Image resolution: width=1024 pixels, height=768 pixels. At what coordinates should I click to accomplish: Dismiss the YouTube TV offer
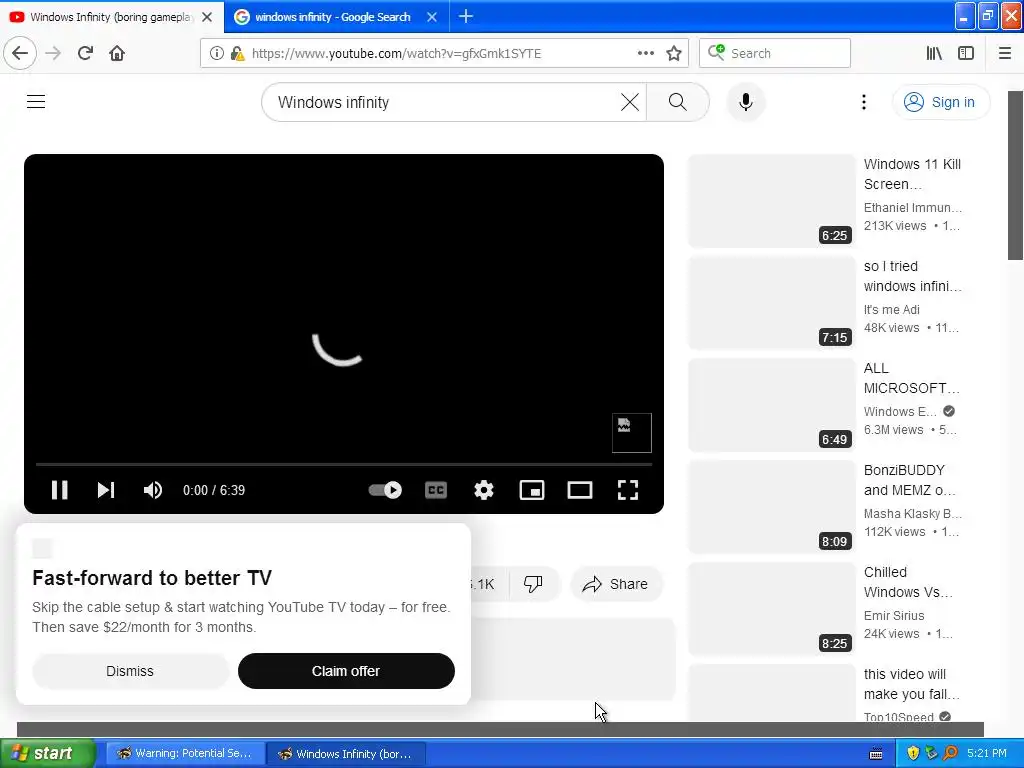coord(130,671)
